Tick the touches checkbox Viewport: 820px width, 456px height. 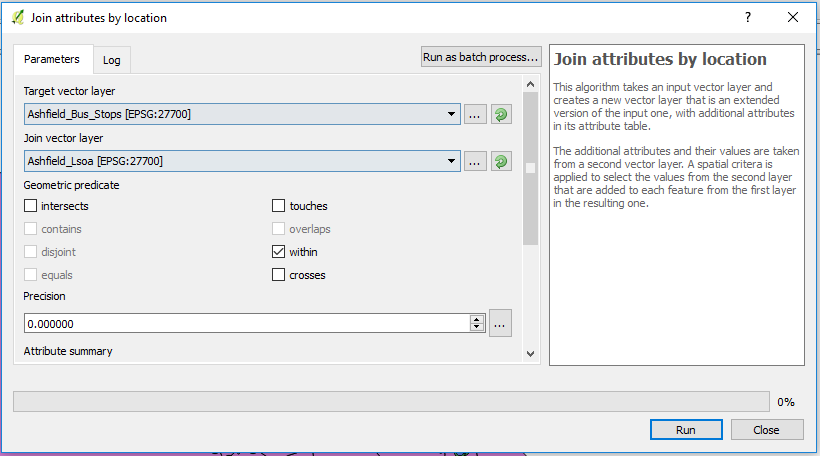(278, 206)
